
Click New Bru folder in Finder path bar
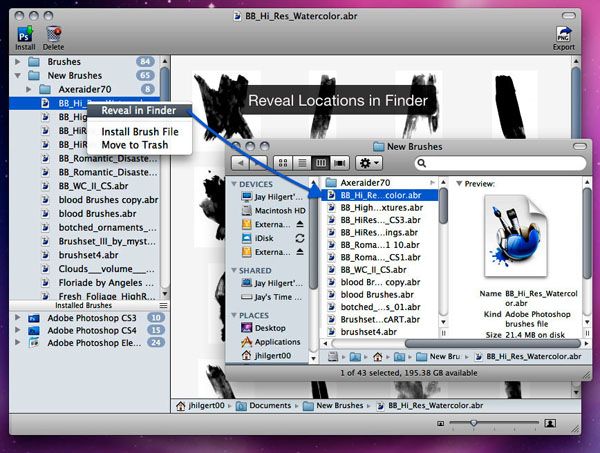coord(439,357)
